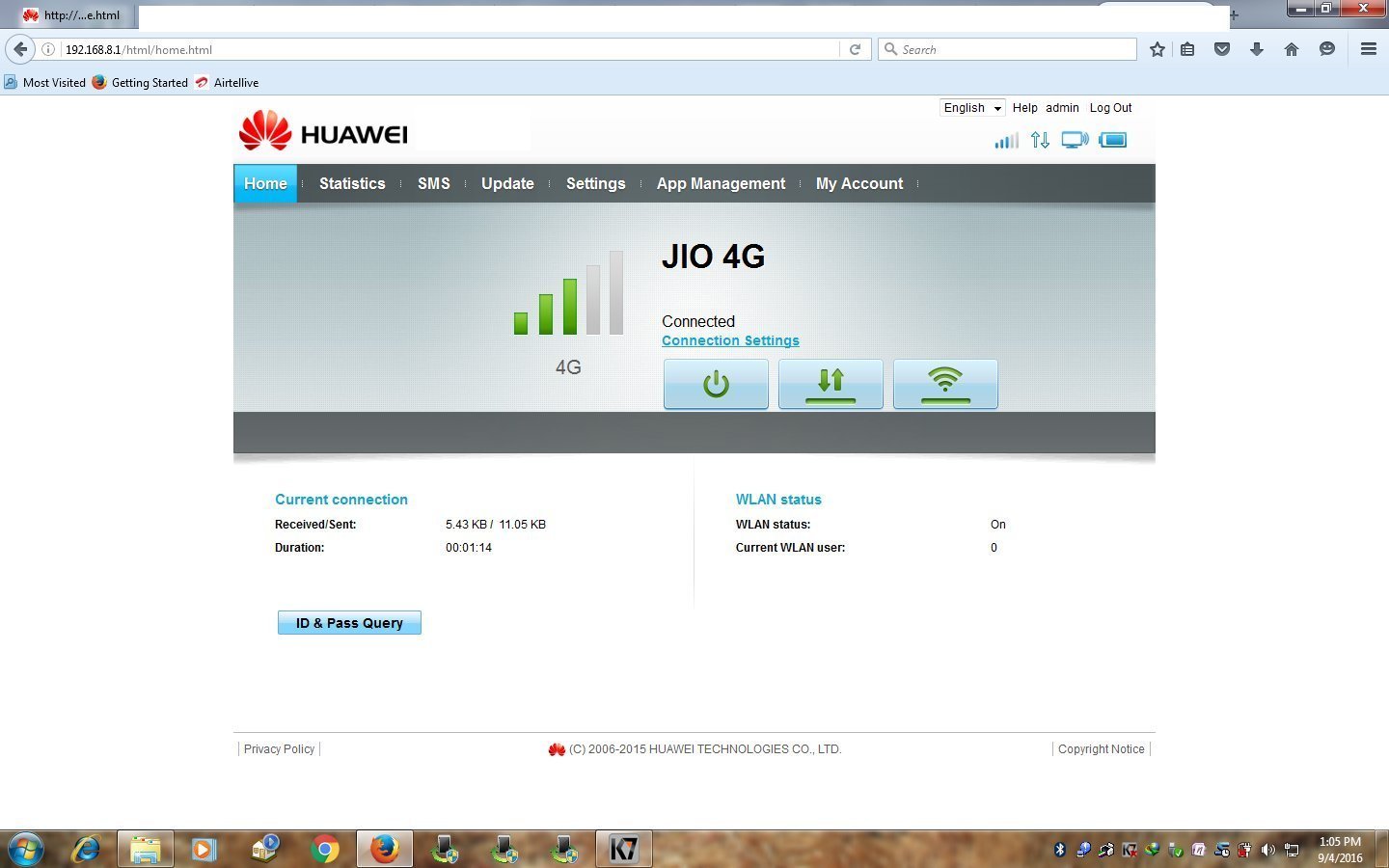Bookmark page with the star icon
This screenshot has height=868, width=1389.
tap(1157, 49)
